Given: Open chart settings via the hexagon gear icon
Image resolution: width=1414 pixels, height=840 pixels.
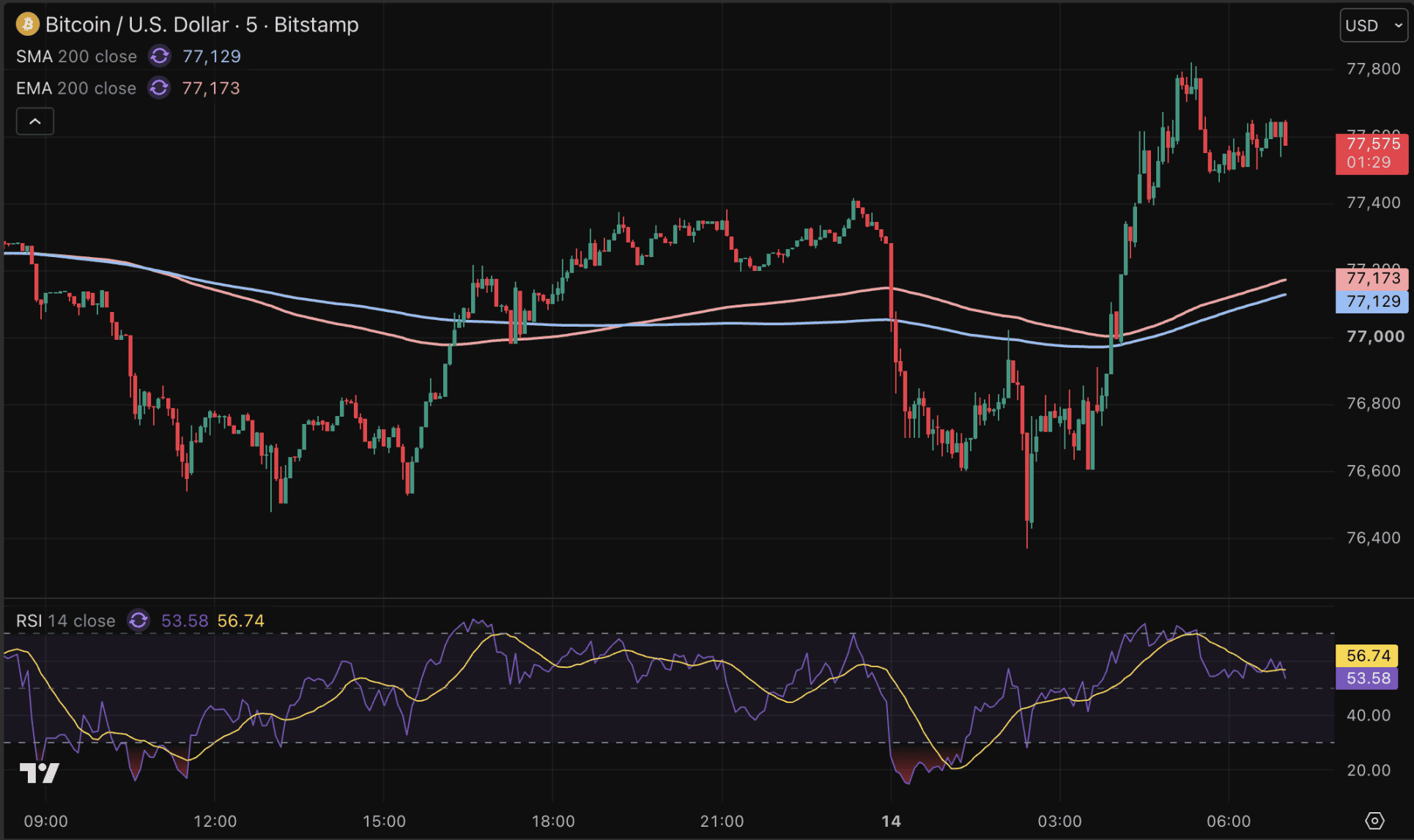Looking at the screenshot, I should tap(1374, 821).
